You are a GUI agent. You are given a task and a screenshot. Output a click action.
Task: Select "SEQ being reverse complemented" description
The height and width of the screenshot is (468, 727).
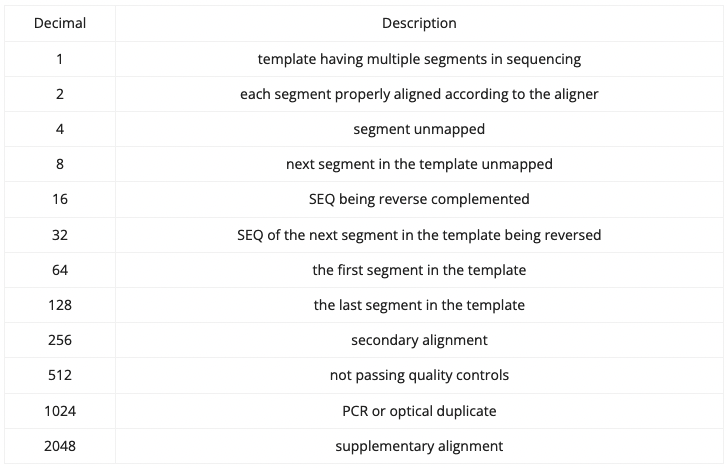pyautogui.click(x=419, y=199)
